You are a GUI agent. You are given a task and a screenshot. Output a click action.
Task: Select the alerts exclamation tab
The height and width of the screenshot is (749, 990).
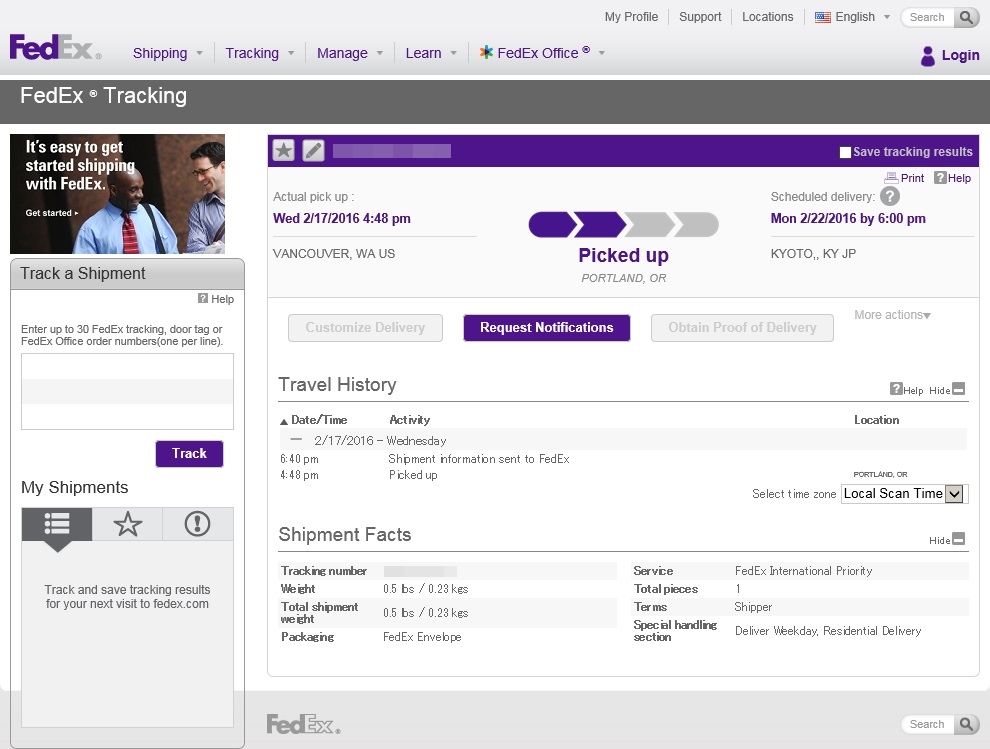[x=198, y=524]
